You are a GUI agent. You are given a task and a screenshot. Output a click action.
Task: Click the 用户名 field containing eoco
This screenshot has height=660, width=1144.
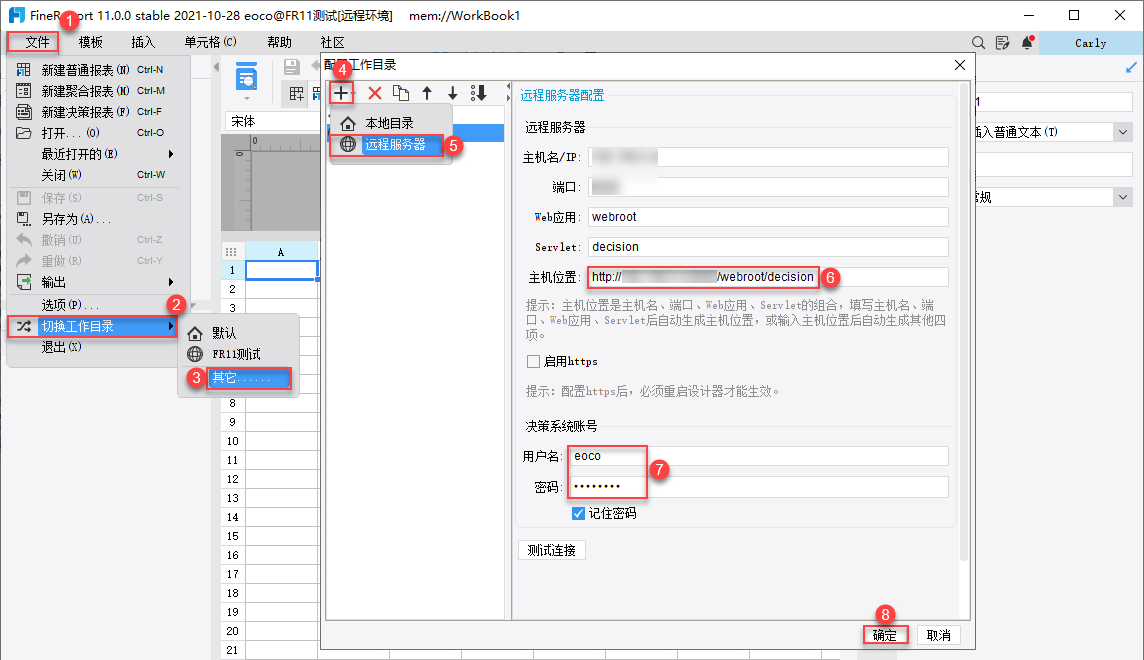point(759,456)
